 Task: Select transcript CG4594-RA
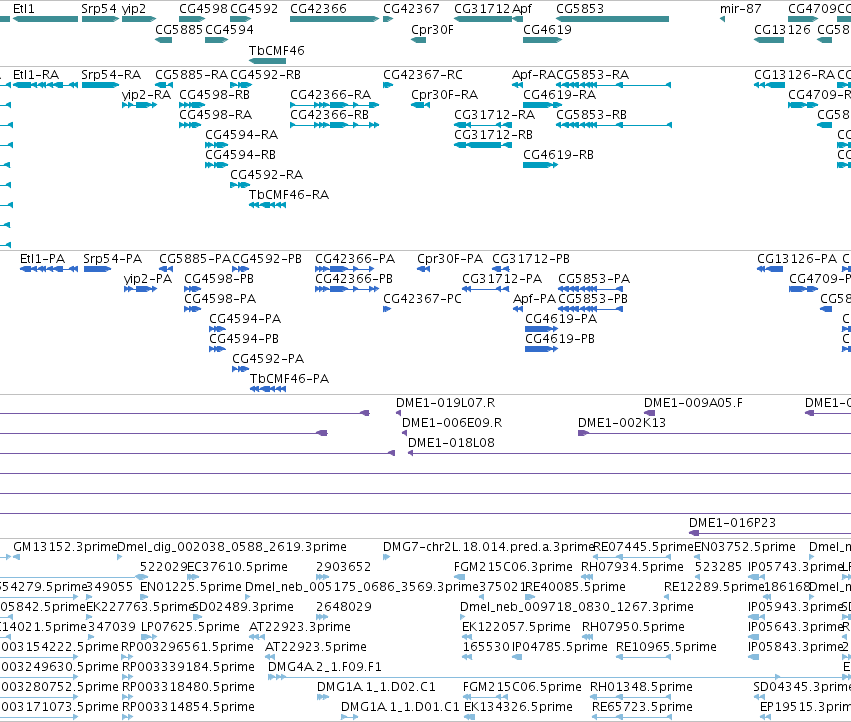click(x=217, y=145)
